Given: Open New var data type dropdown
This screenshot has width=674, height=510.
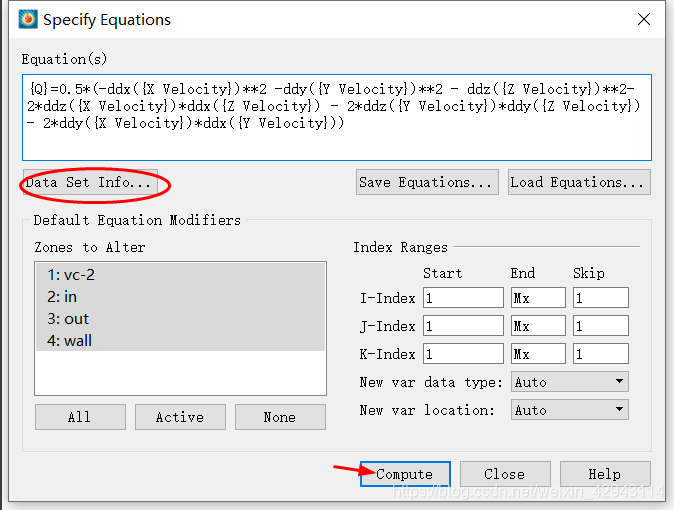Looking at the screenshot, I should 570,382.
